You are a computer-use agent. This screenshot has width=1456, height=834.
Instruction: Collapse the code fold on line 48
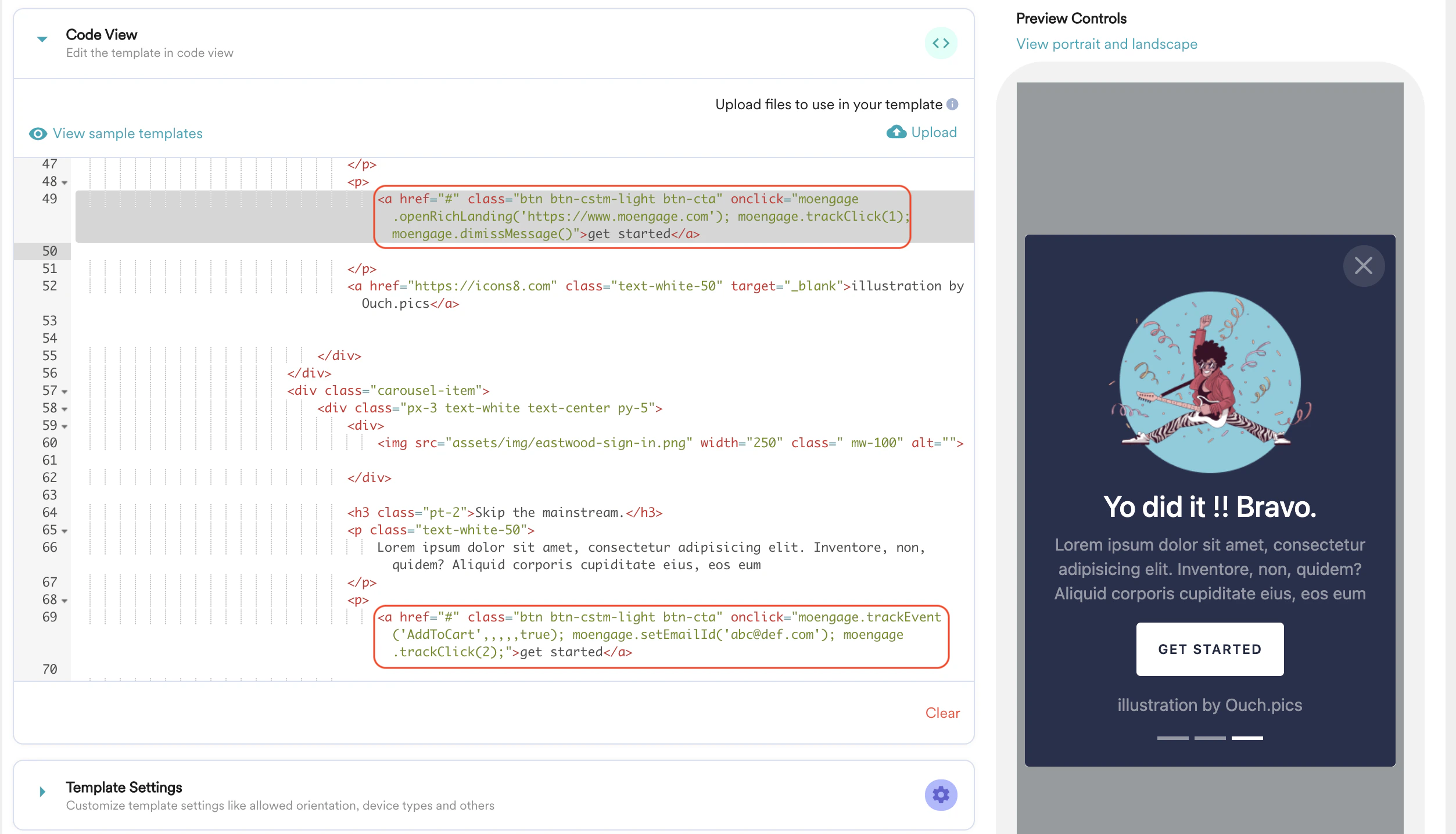click(x=64, y=182)
